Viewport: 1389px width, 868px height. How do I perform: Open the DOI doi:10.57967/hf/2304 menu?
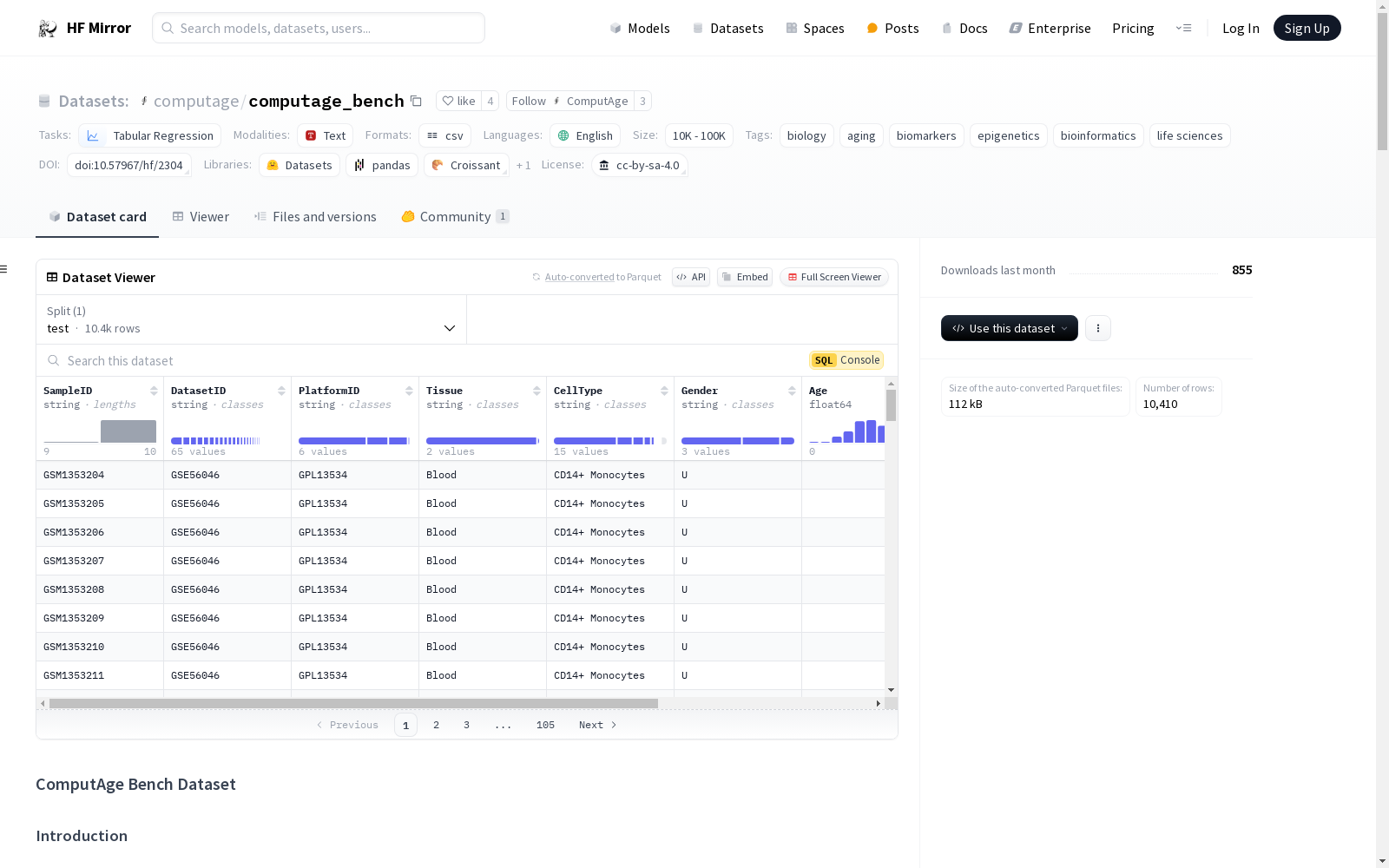(128, 165)
